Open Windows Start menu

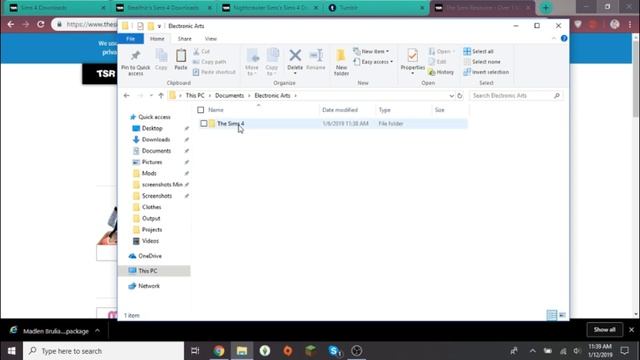point(11,351)
